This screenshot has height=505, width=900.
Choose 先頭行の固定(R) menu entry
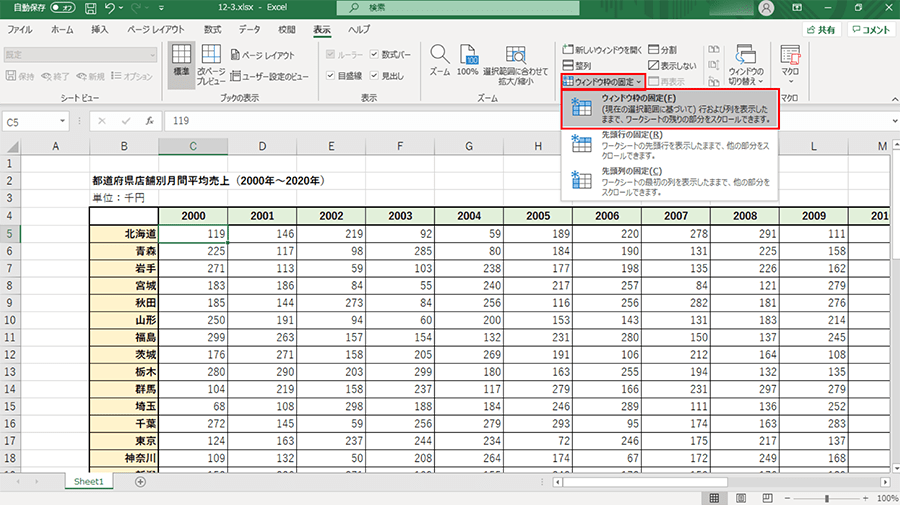tap(670, 145)
